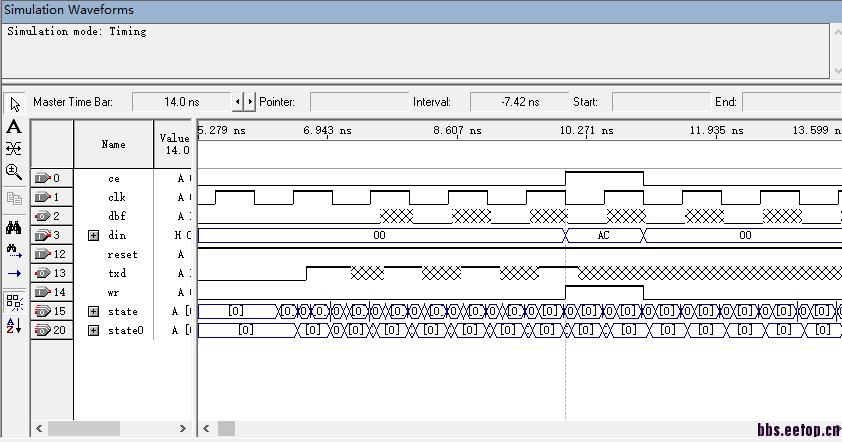Expand the state bus signal
Image resolution: width=842 pixels, height=442 pixels.
[94, 312]
